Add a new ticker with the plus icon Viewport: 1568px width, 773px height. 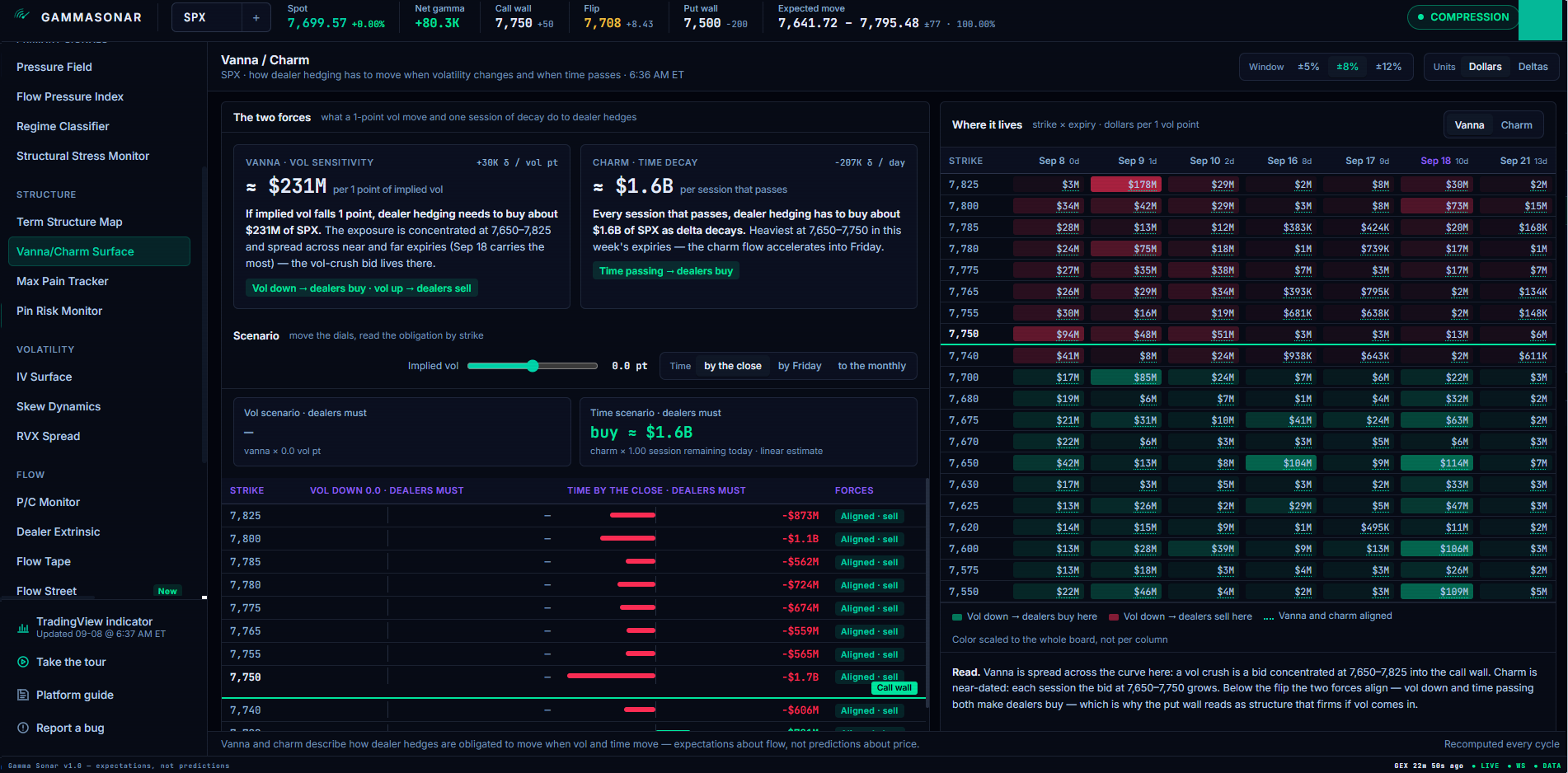[x=256, y=17]
